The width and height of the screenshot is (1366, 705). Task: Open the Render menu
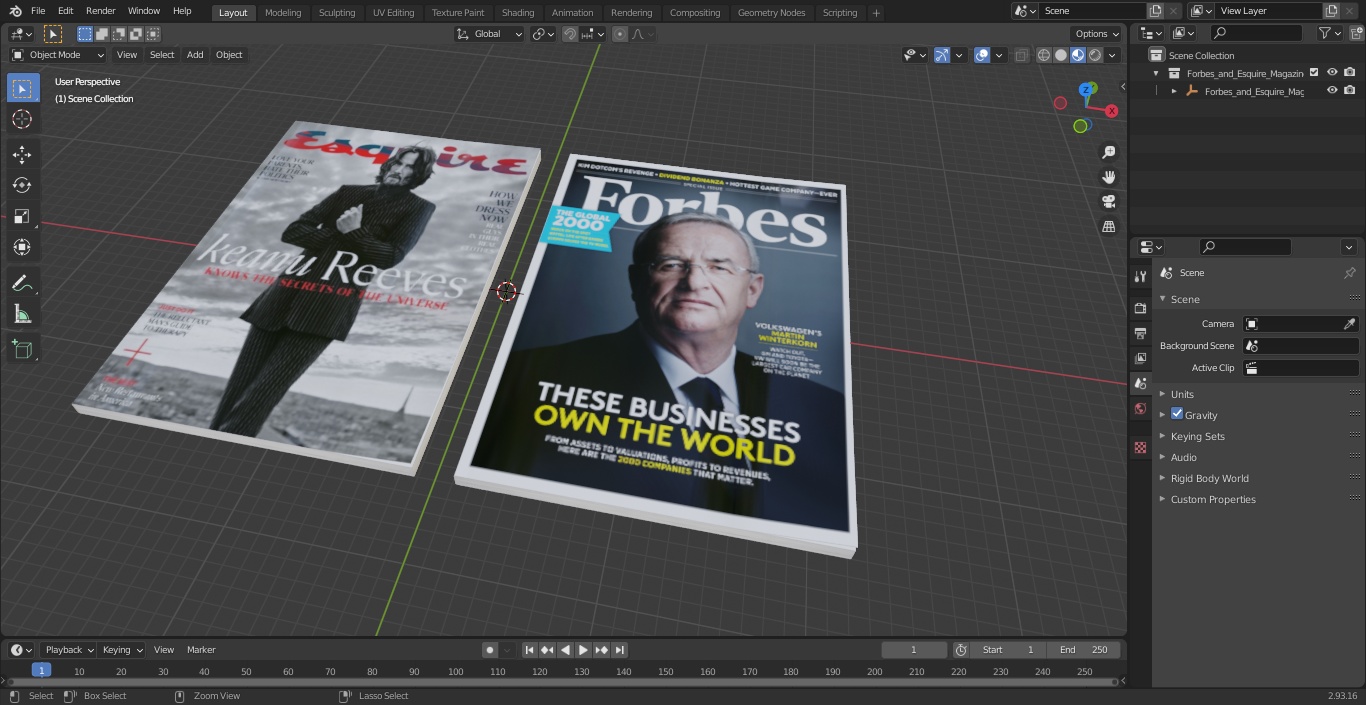(100, 11)
